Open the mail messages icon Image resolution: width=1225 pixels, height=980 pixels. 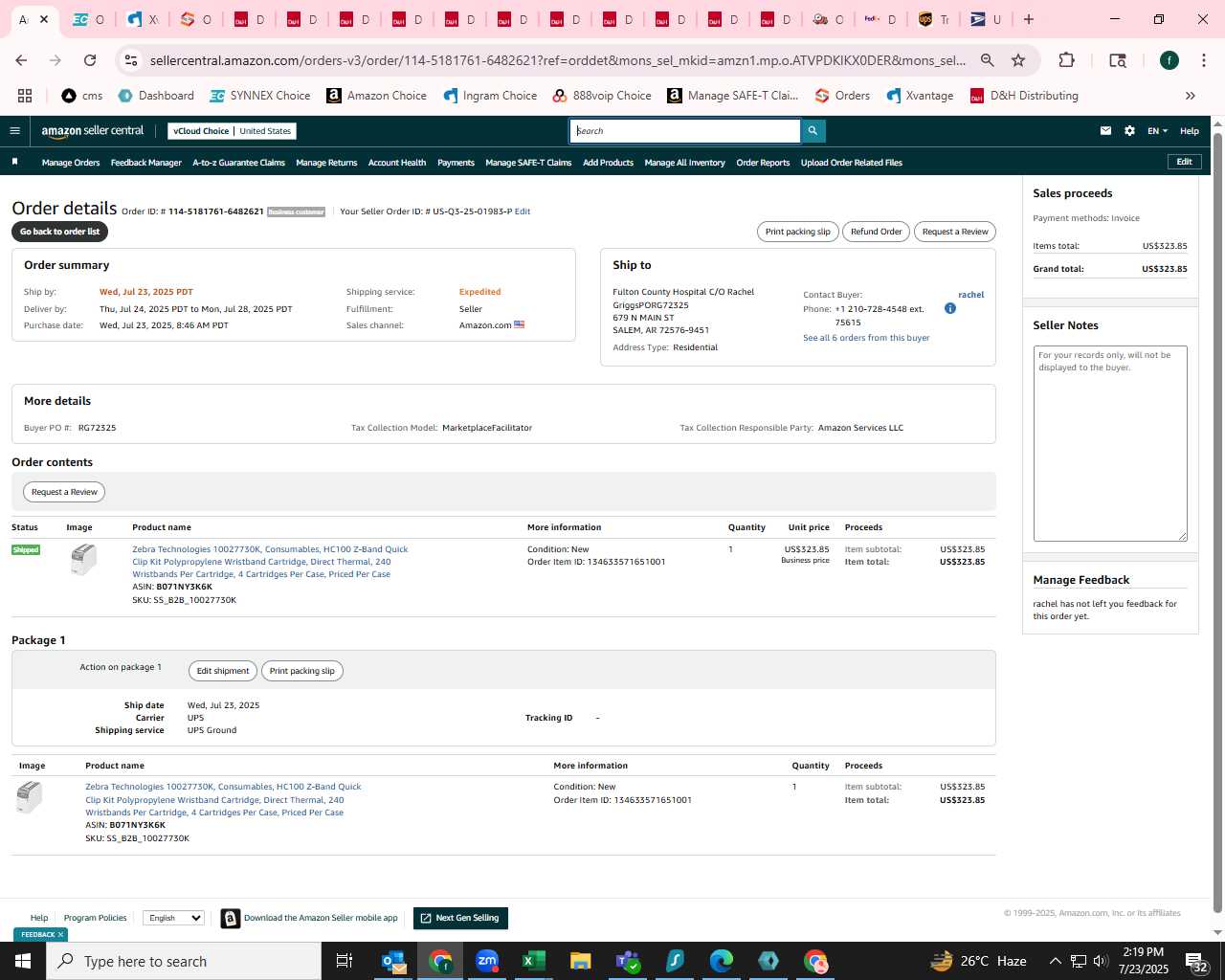(1105, 131)
